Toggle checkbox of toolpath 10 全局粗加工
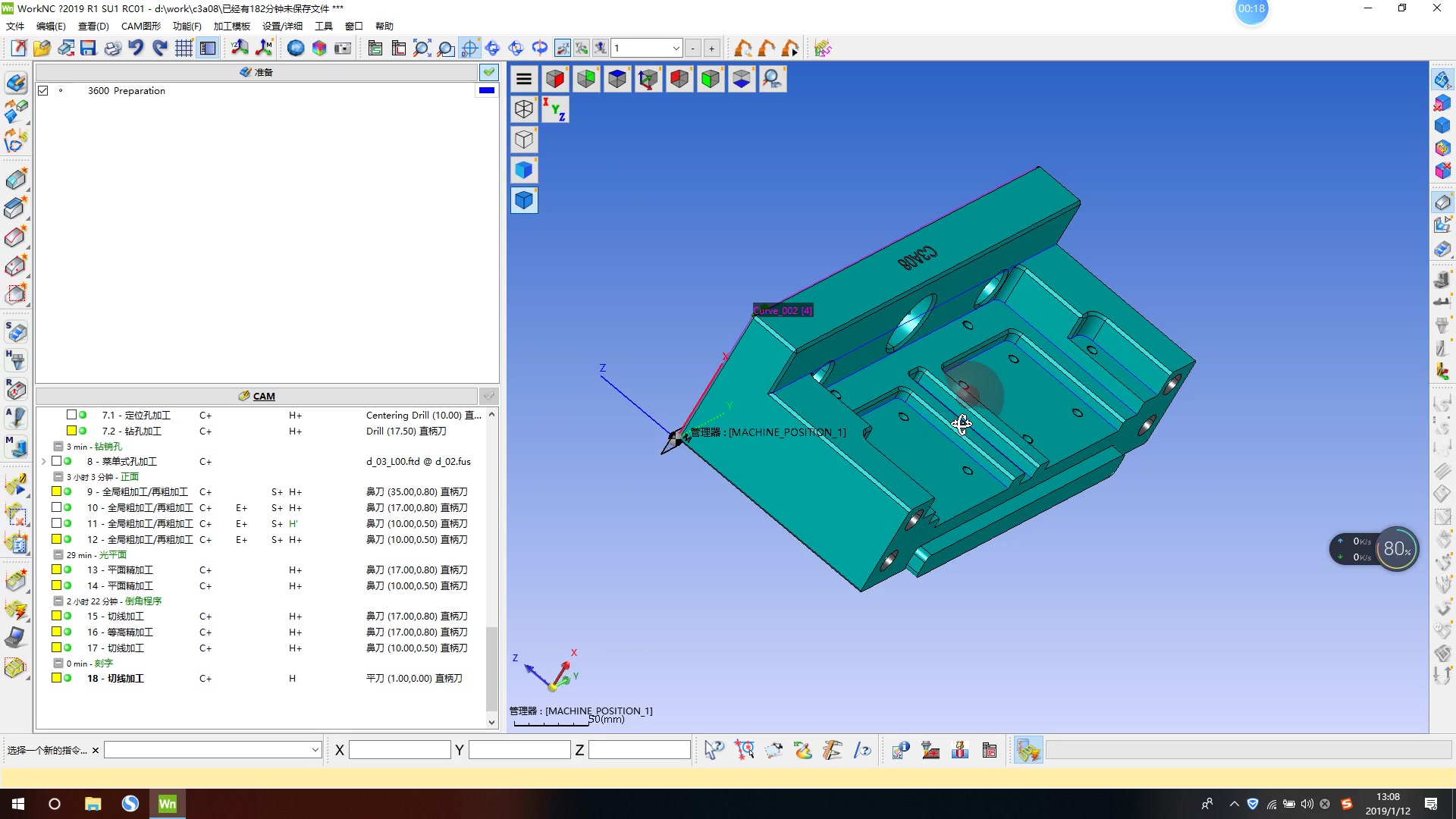The width and height of the screenshot is (1456, 819). [56, 507]
